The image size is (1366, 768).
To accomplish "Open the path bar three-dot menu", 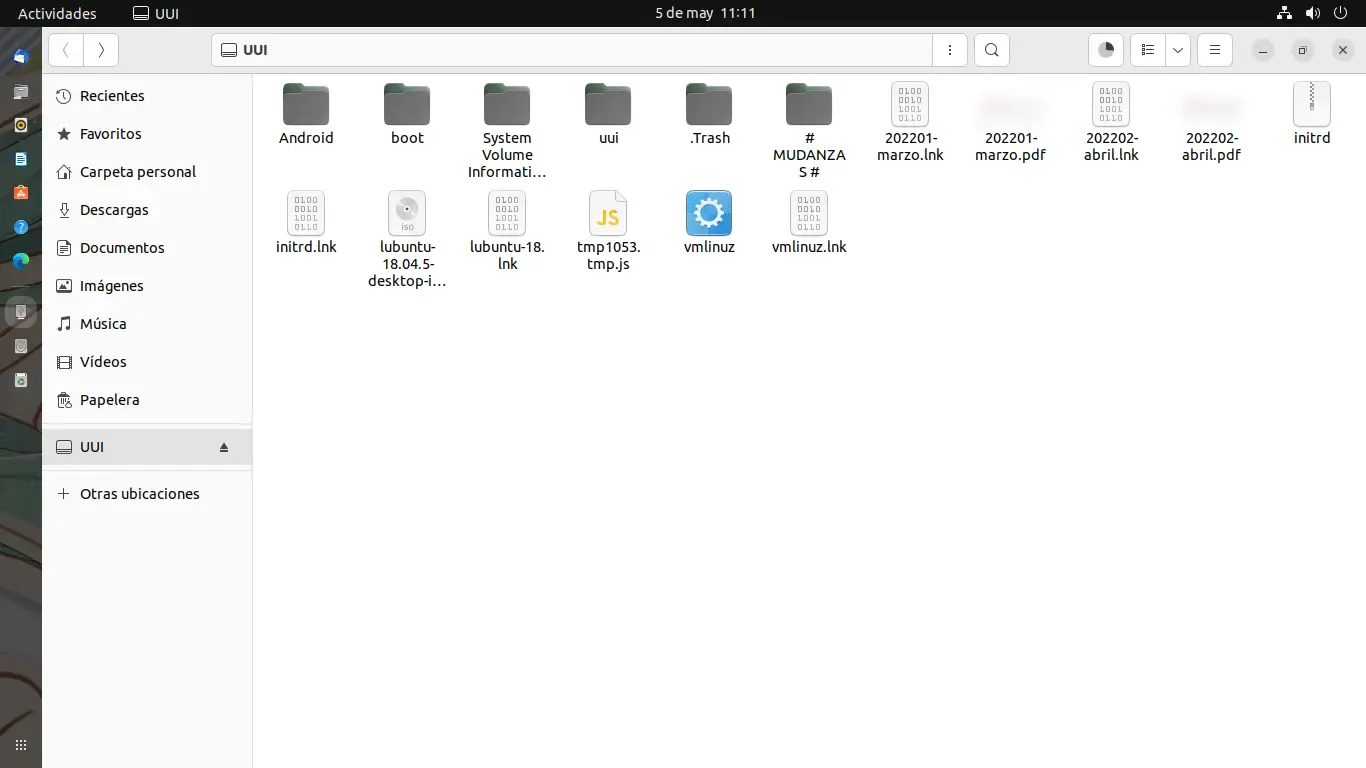I will 949,50.
